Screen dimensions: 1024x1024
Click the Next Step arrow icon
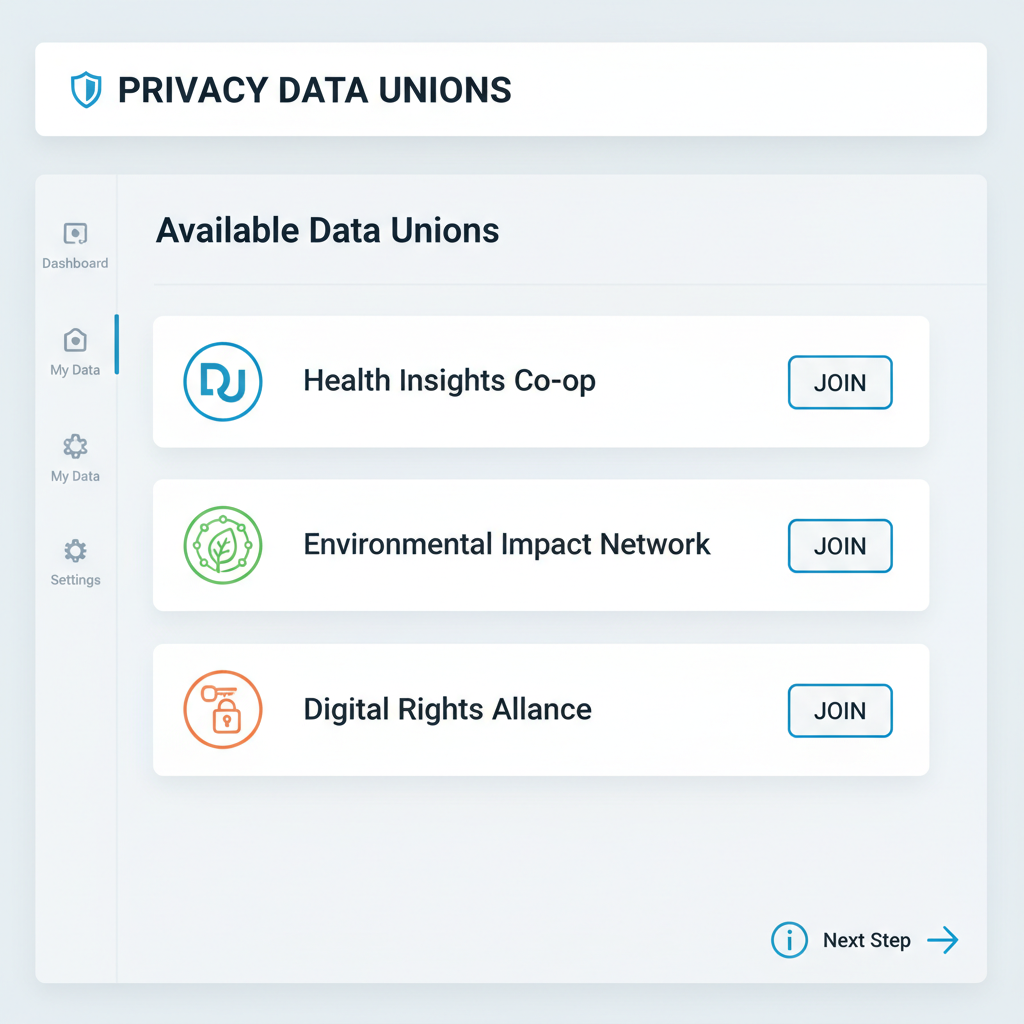pyautogui.click(x=941, y=940)
